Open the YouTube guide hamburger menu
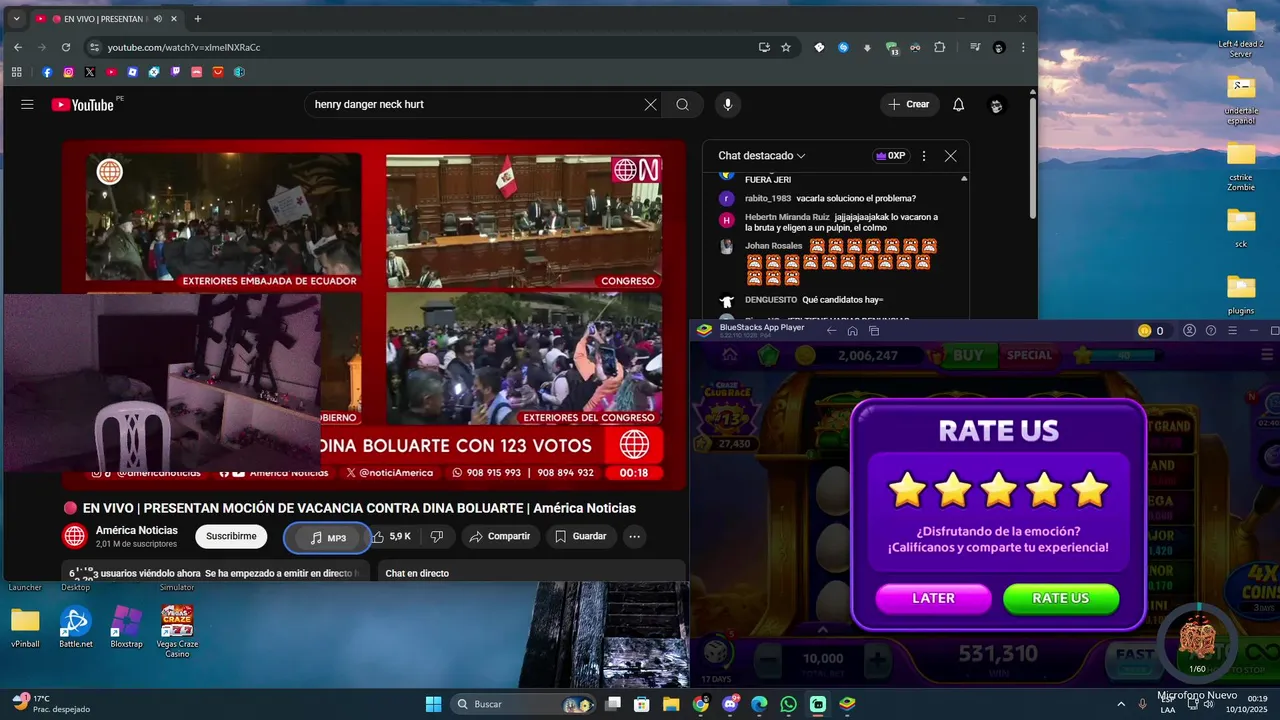The height and width of the screenshot is (720, 1280). (x=27, y=104)
